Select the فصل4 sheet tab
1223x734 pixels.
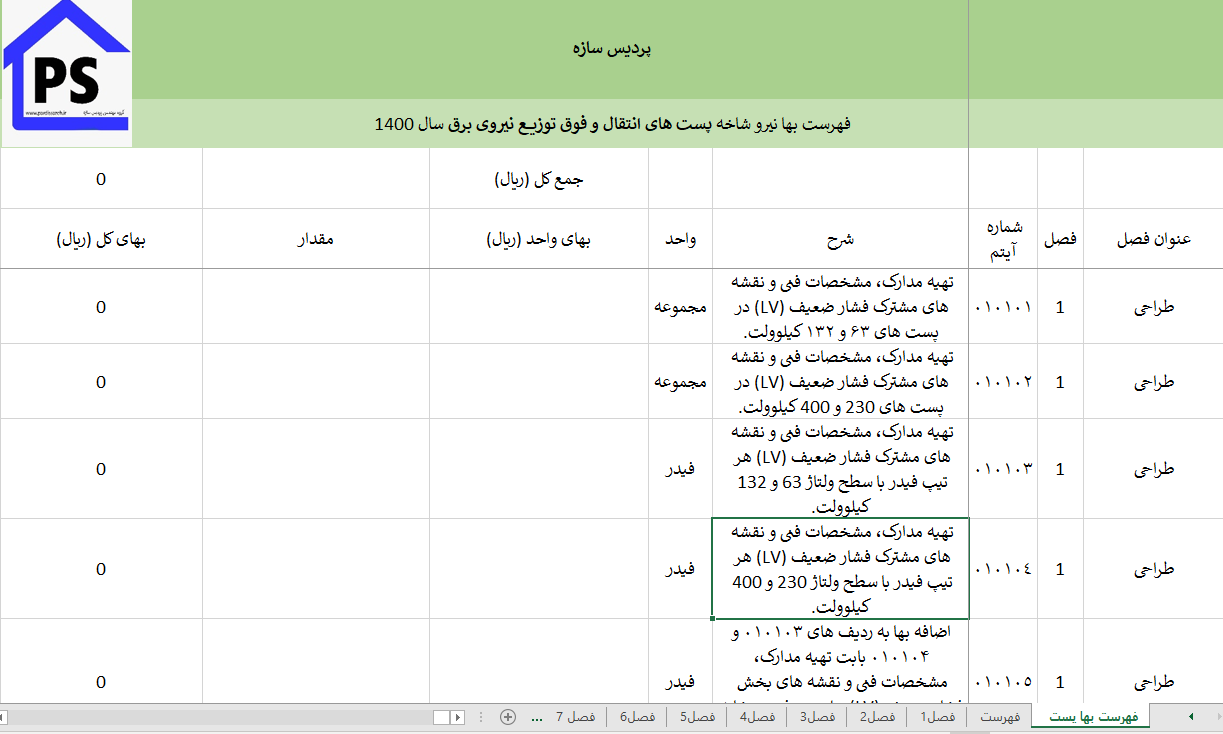(x=757, y=717)
